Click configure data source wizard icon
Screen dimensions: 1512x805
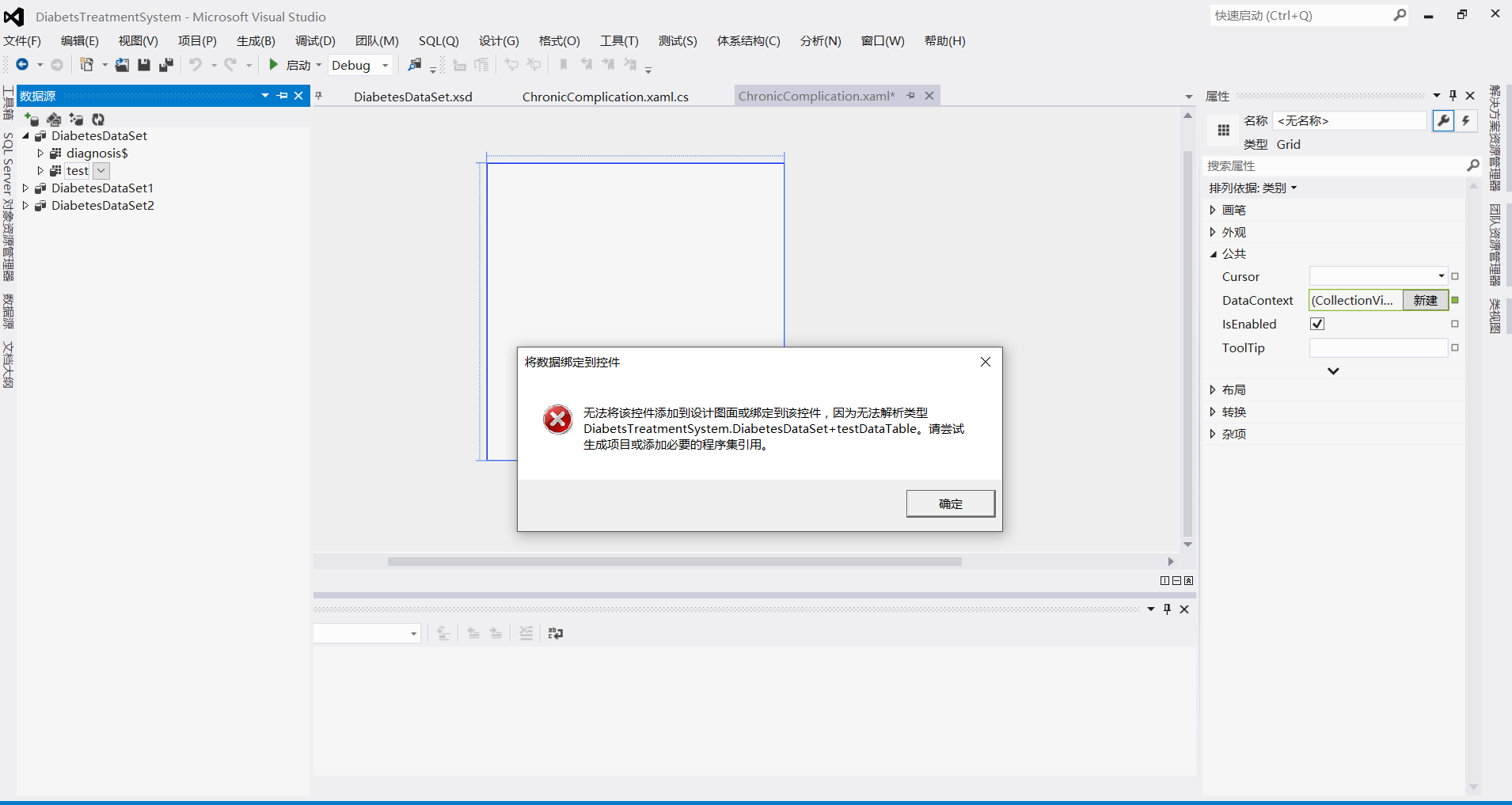pyautogui.click(x=76, y=119)
